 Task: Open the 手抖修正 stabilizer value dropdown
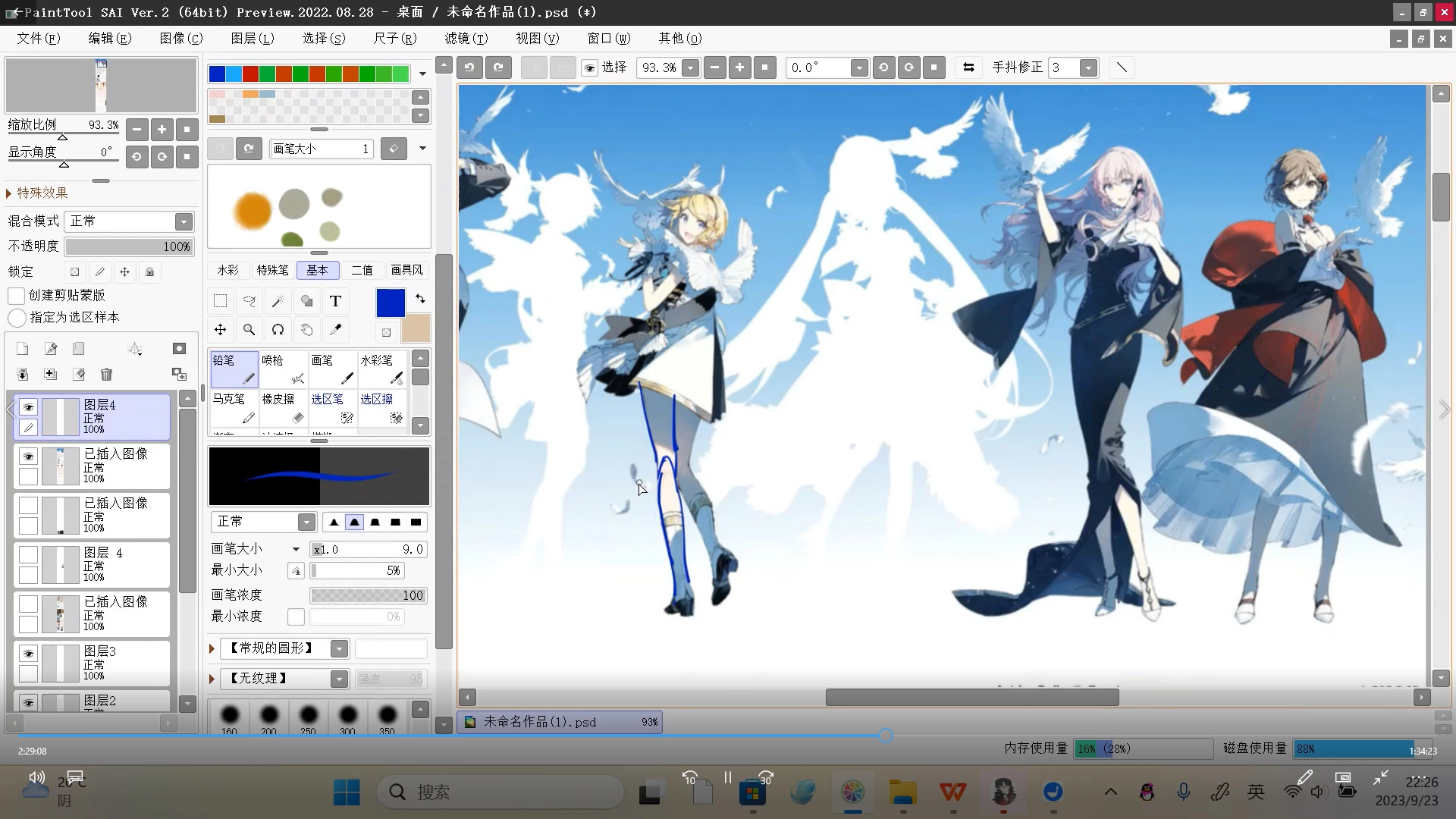click(1088, 67)
